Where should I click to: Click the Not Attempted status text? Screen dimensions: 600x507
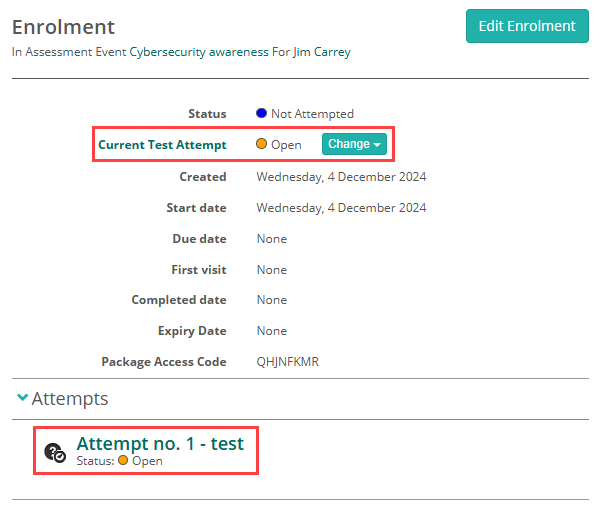(312, 114)
